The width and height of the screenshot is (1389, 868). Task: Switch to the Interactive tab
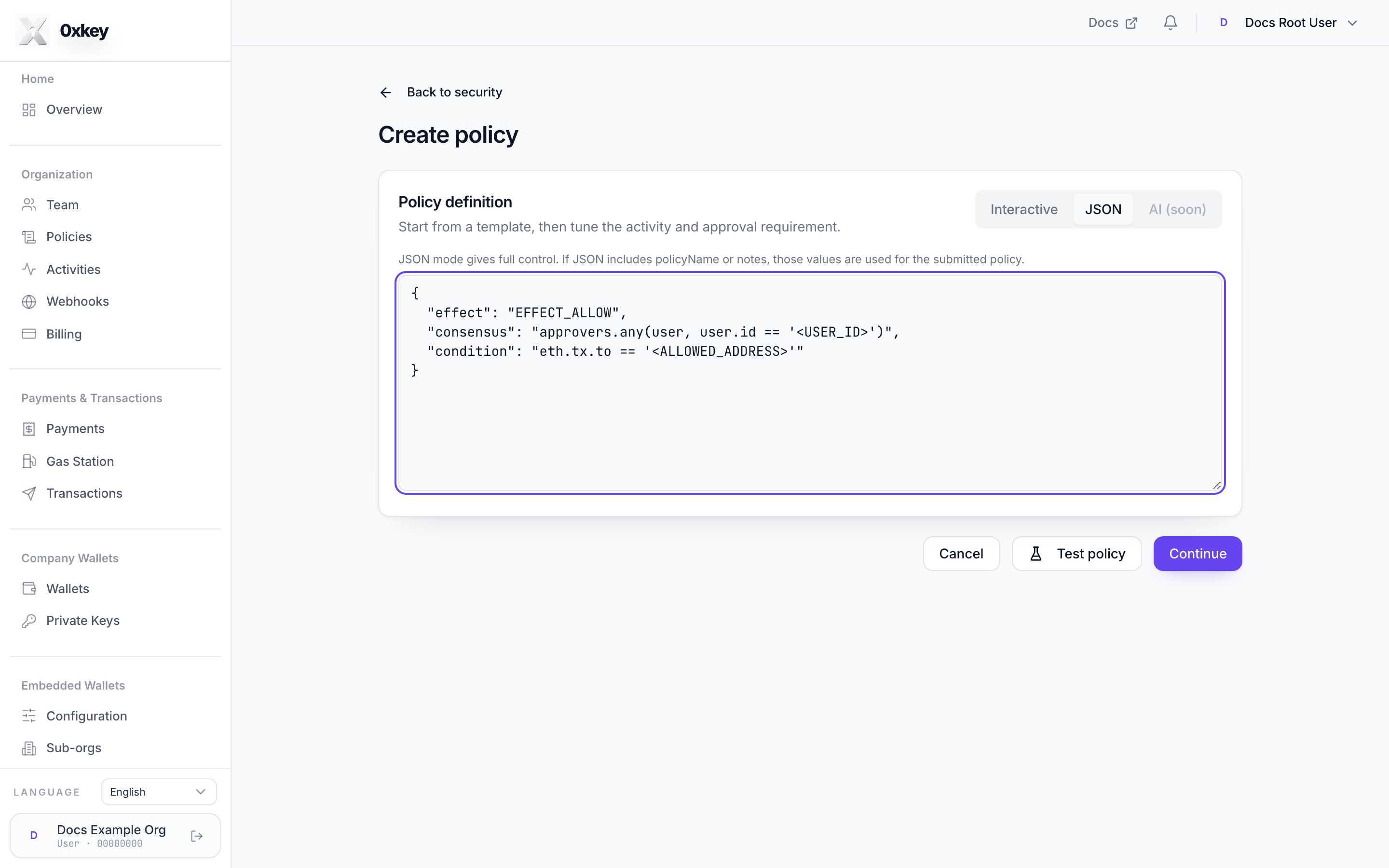[1024, 210]
